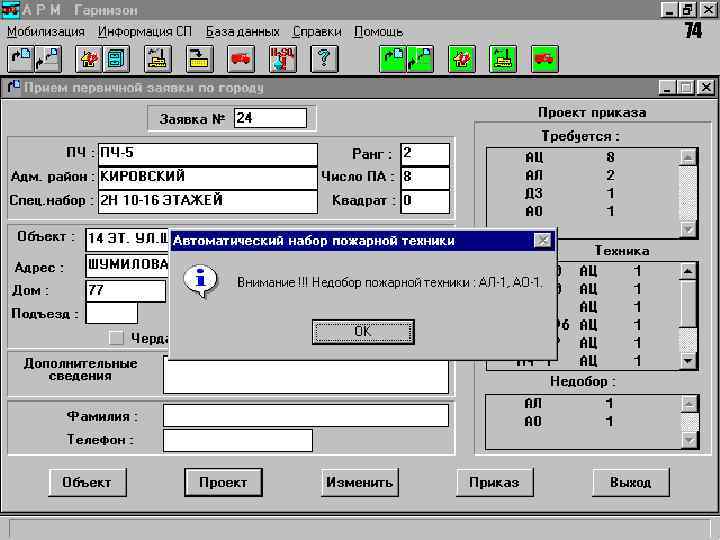Click the green fire truck icon

[x=545, y=59]
